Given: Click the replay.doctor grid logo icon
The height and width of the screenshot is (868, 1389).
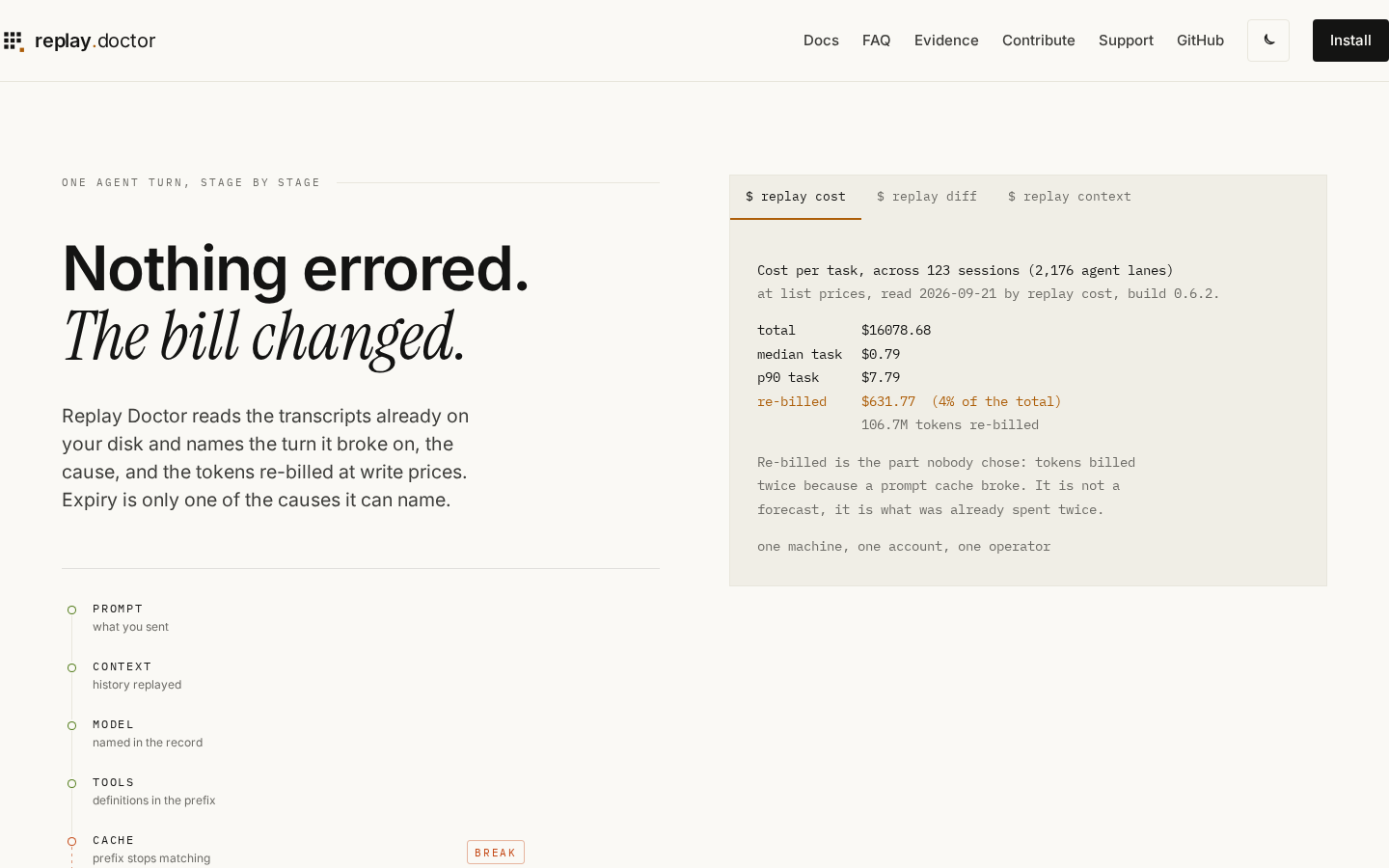Looking at the screenshot, I should click(x=14, y=41).
